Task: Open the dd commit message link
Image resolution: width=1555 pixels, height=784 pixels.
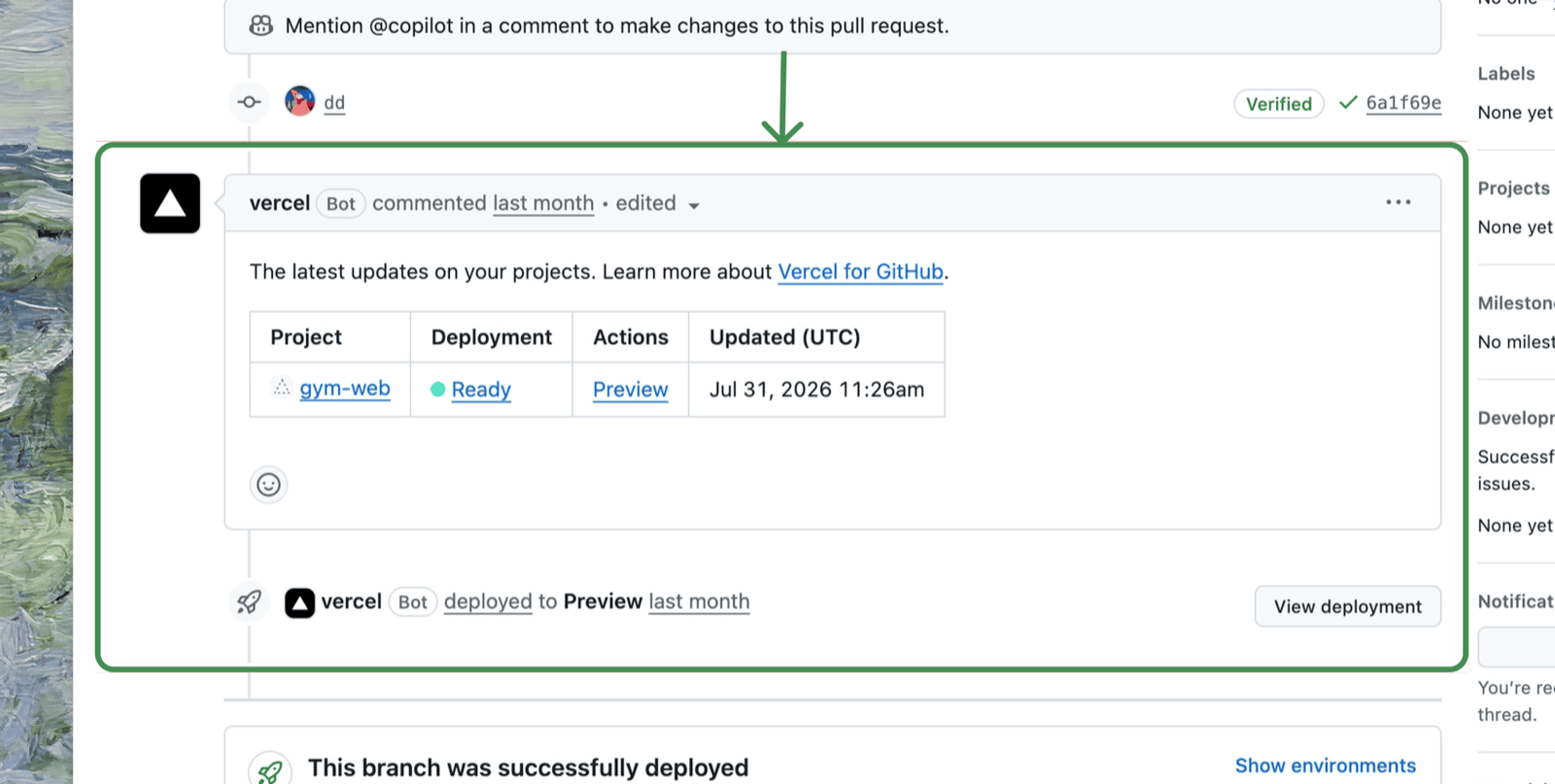Action: 334,102
